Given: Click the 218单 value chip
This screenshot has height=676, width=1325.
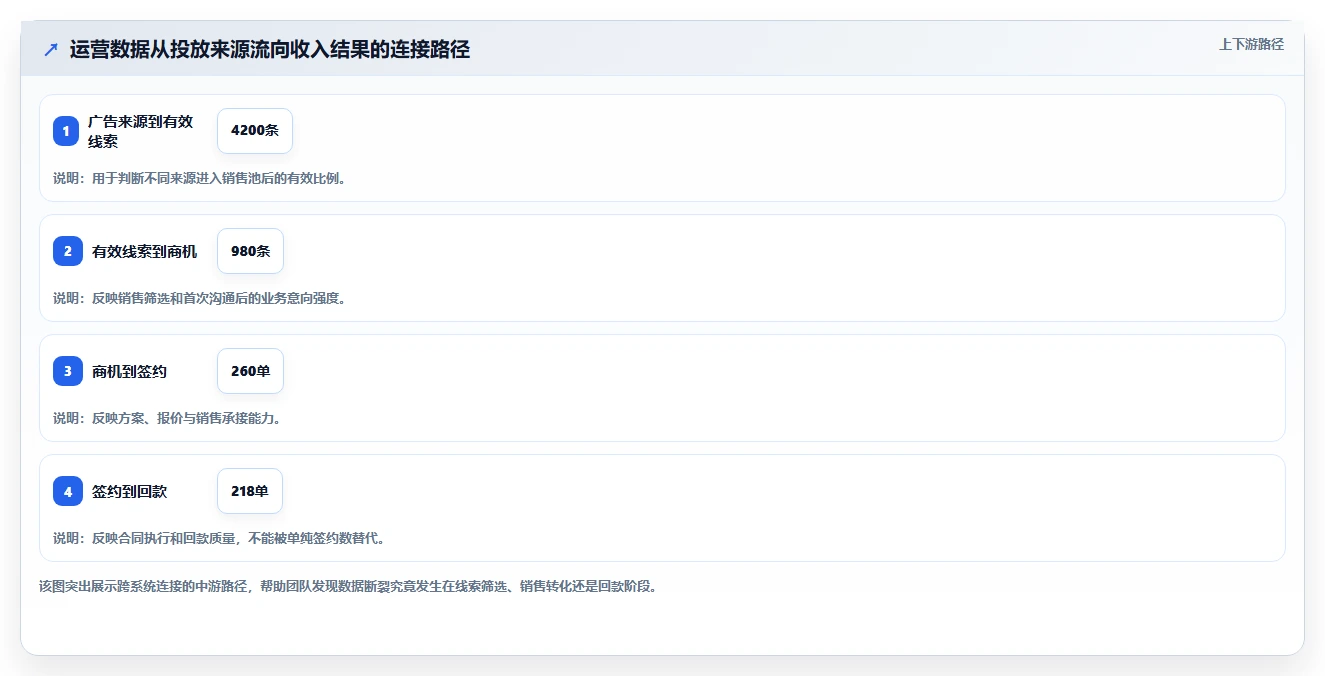Looking at the screenshot, I should pyautogui.click(x=250, y=491).
